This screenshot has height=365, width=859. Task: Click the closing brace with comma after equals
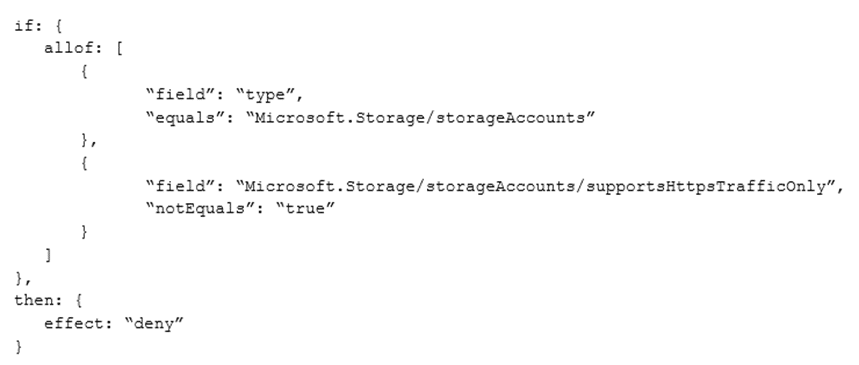89,141
